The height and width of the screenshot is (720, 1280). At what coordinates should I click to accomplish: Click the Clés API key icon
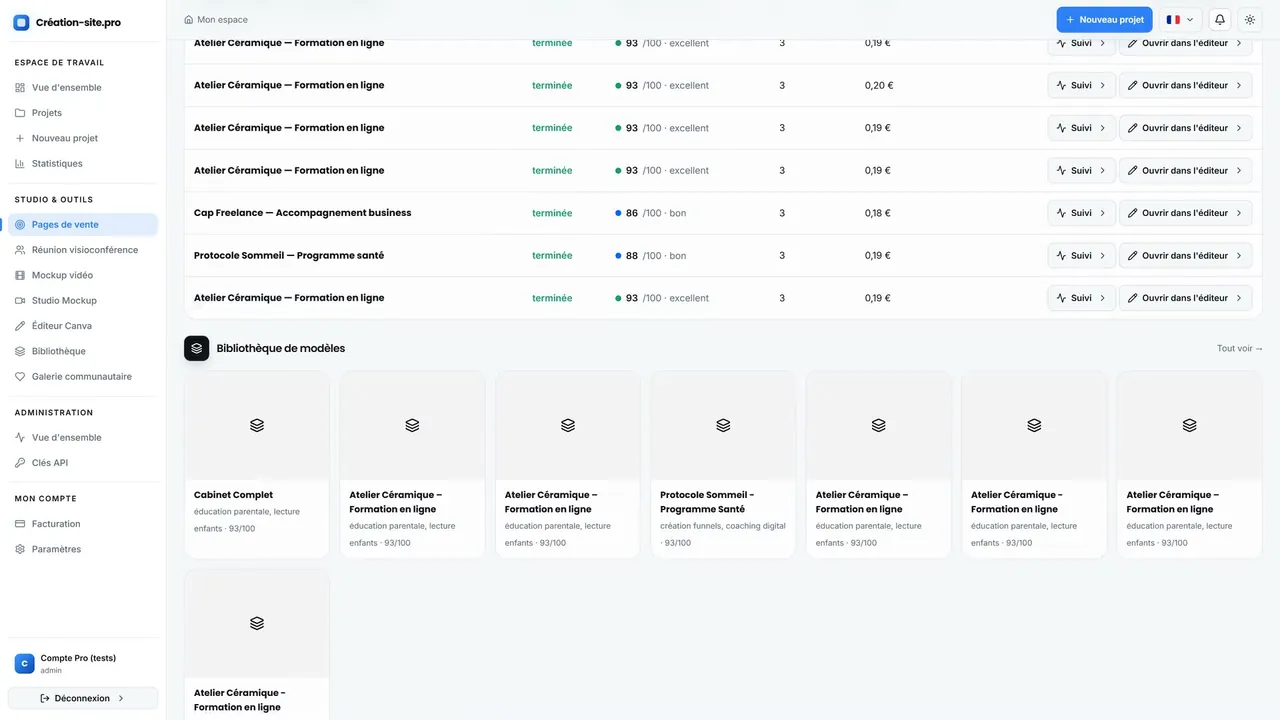[20, 463]
